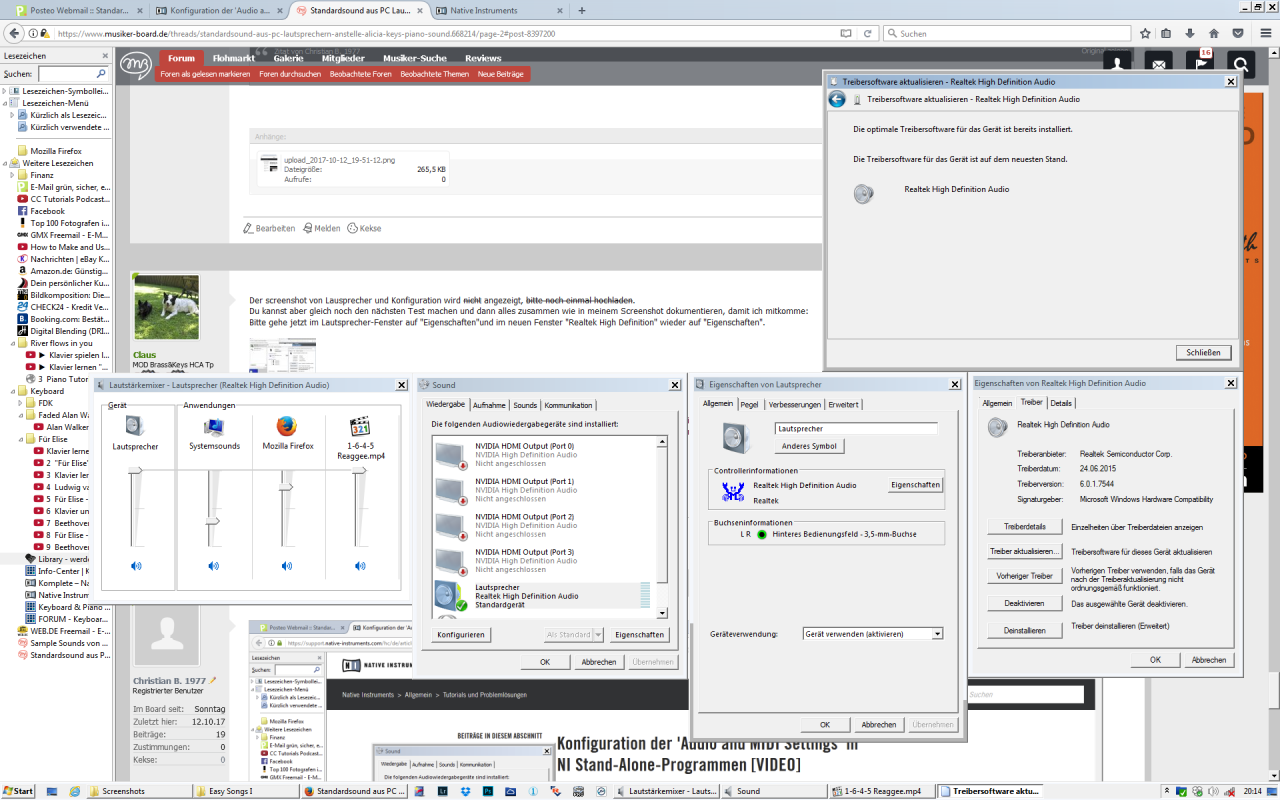Viewport: 1280px width, 800px height.
Task: Click reader view icon in address bar
Action: (847, 33)
